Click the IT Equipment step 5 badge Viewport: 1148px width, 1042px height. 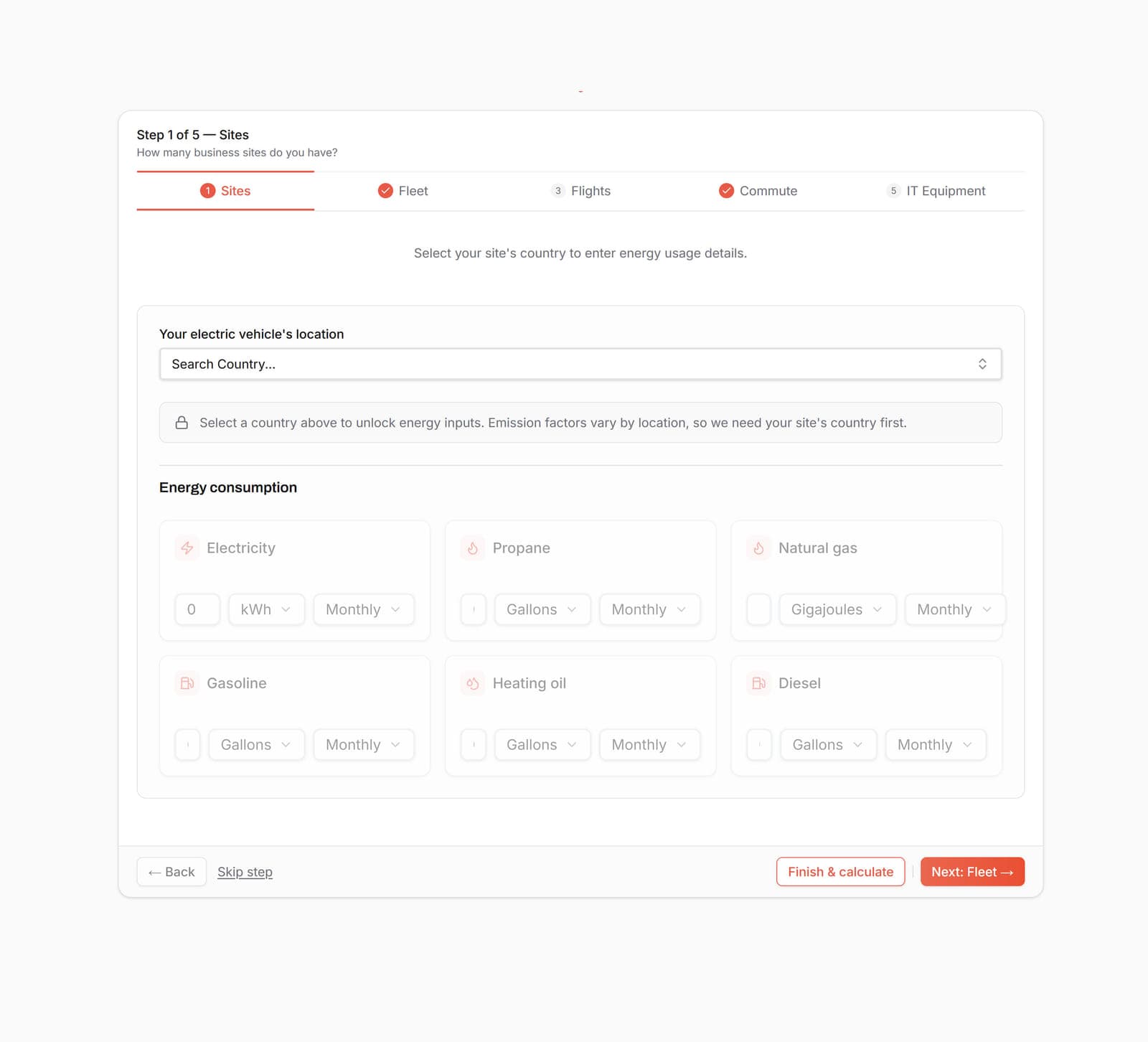click(x=893, y=191)
